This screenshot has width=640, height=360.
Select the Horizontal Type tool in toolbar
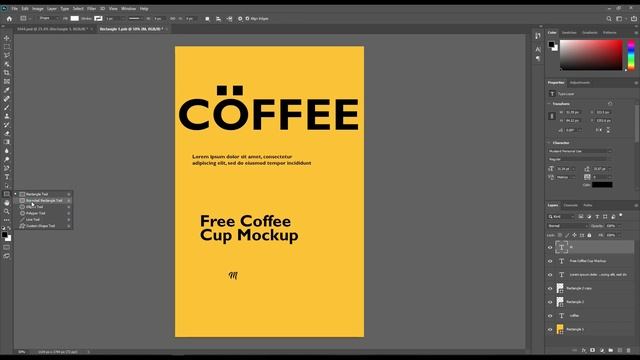point(7,177)
